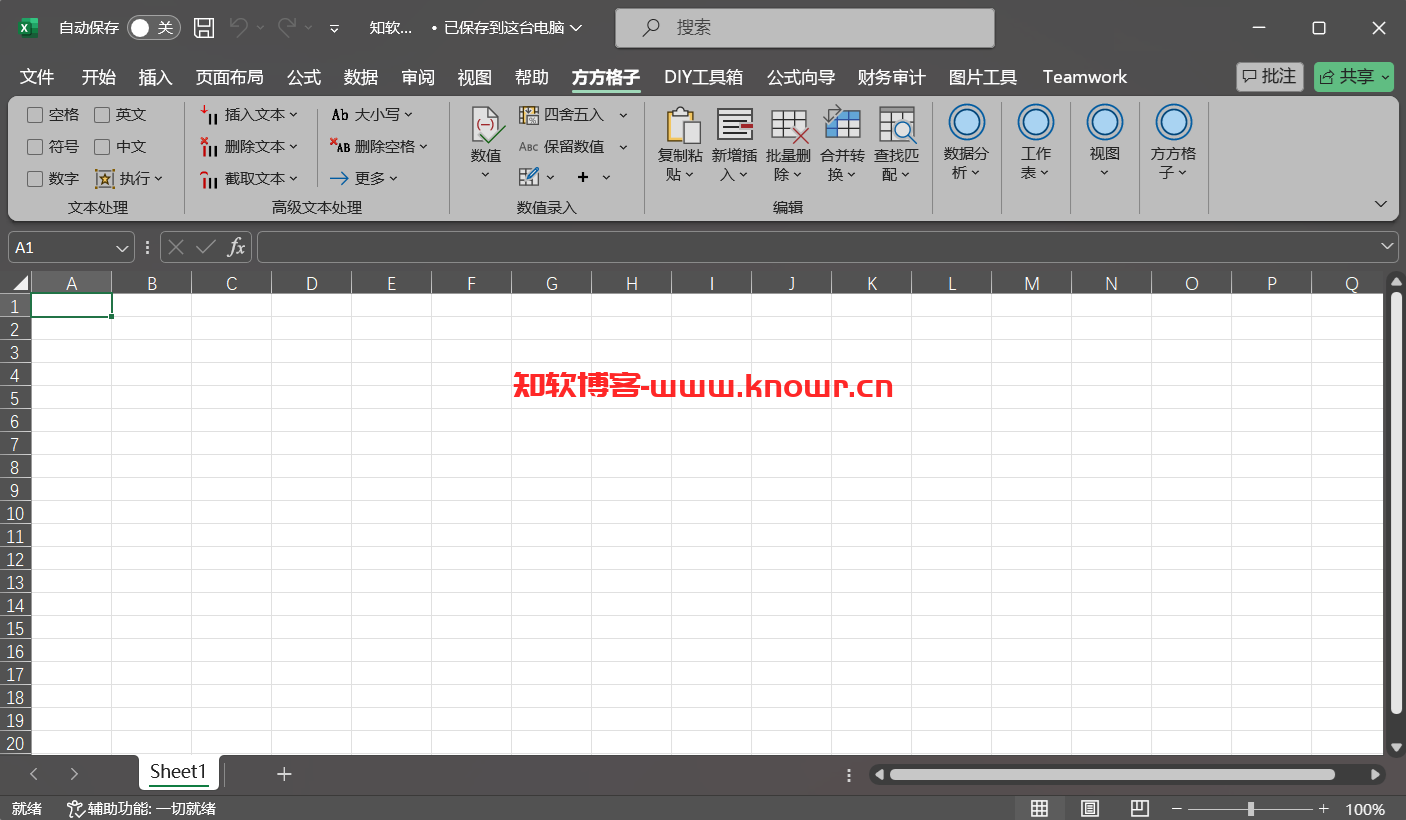Click the 四舍五入 rounding icon
The image size is (1406, 820).
tap(529, 115)
